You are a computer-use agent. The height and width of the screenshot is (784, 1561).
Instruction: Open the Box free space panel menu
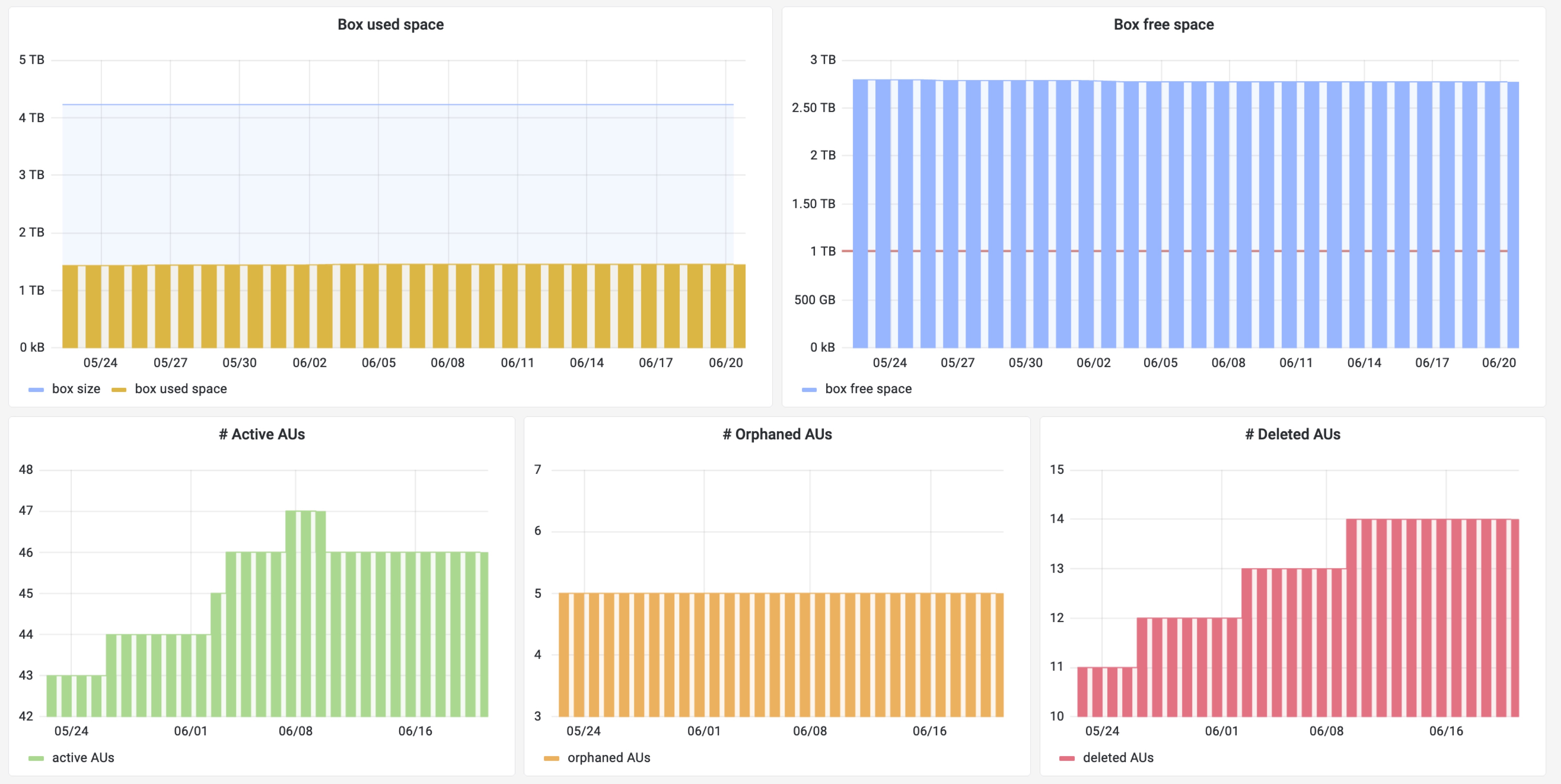tap(1164, 25)
